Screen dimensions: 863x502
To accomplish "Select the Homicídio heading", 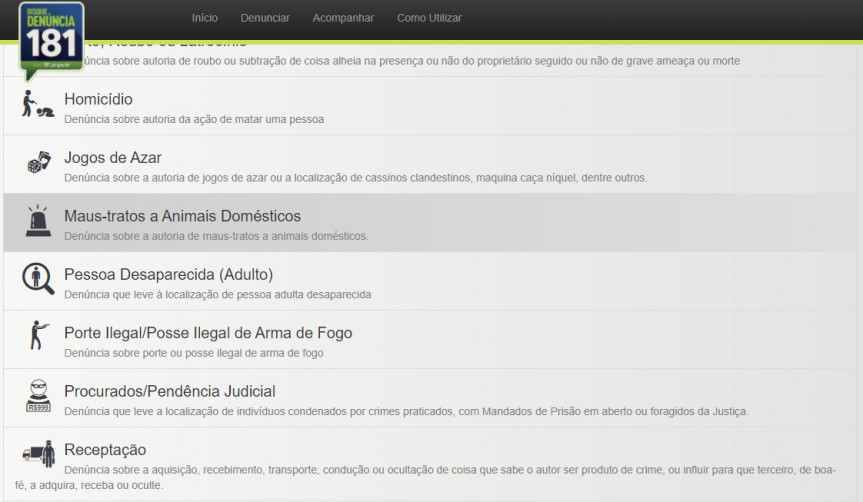I will (98, 99).
